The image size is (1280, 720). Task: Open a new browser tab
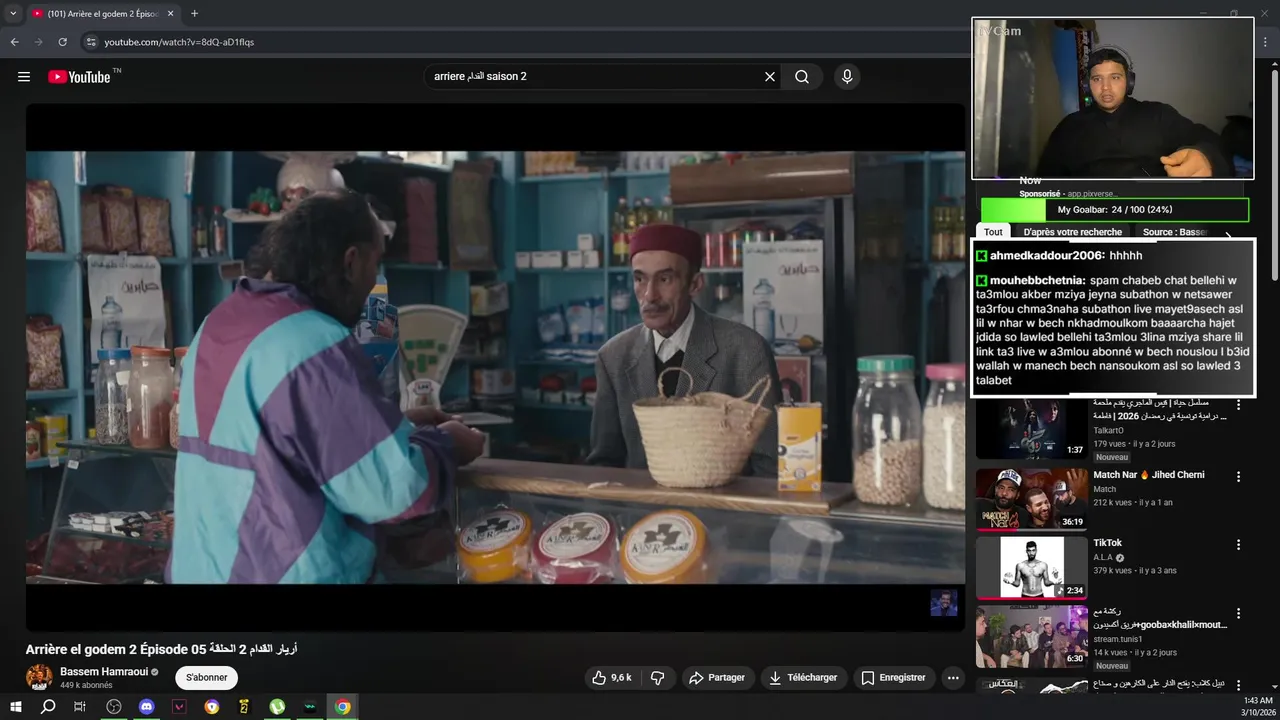tap(194, 14)
